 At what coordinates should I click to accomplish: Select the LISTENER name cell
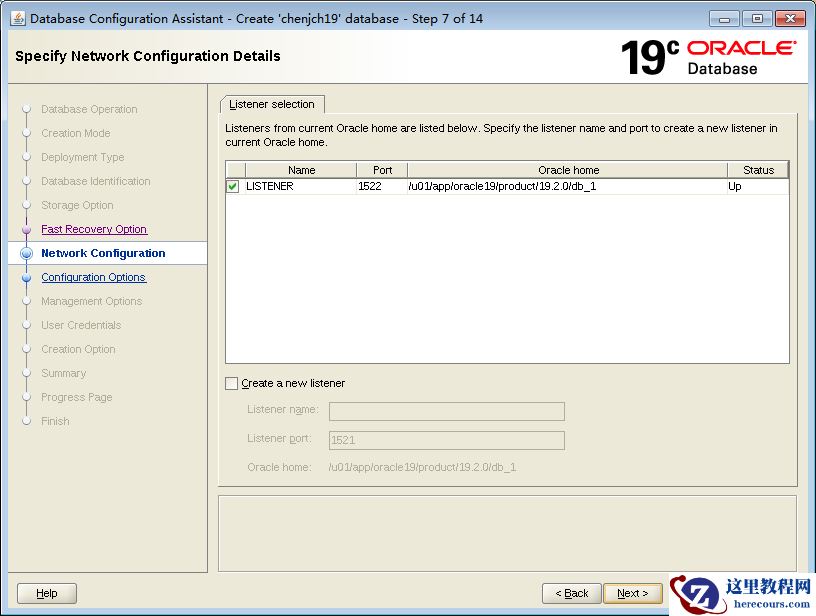301,186
